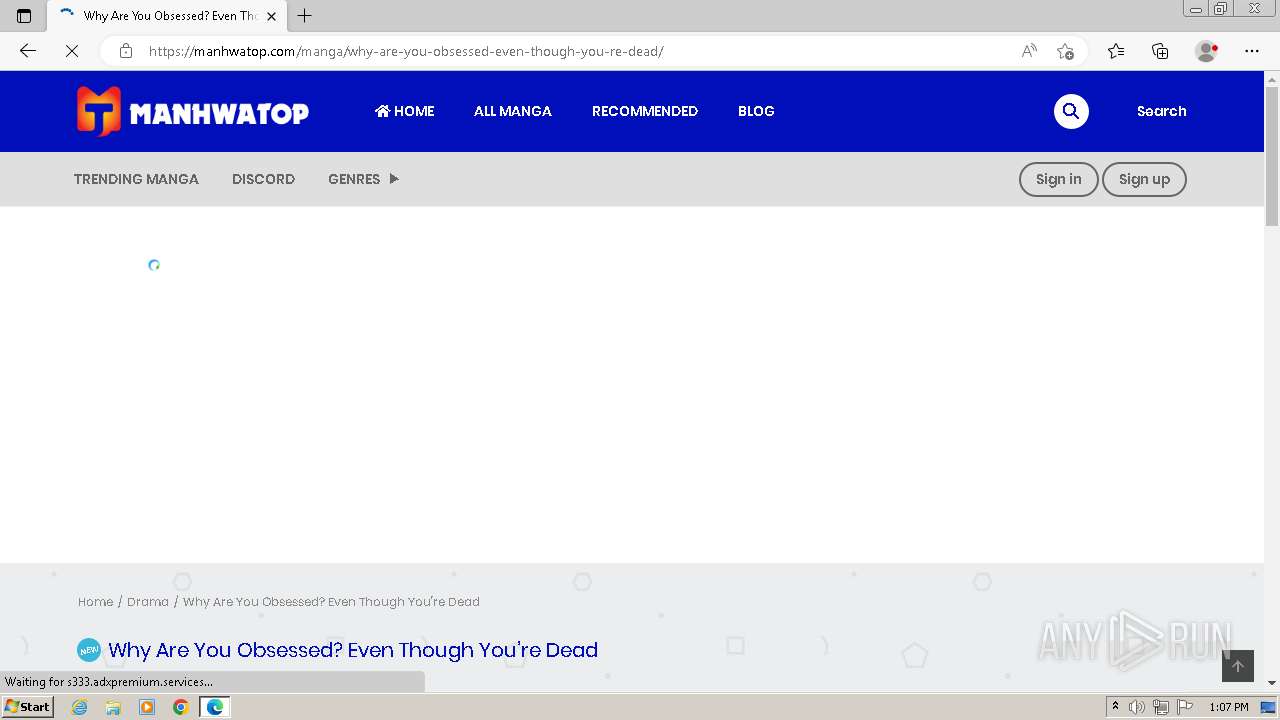Close the 'Why Are You Obsessed' tab
The image size is (1280, 720).
pyautogui.click(x=271, y=16)
